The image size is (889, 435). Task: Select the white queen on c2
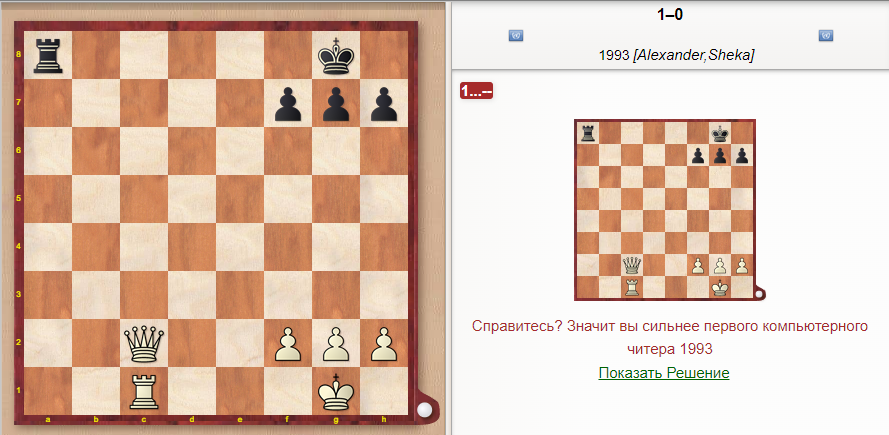point(143,344)
